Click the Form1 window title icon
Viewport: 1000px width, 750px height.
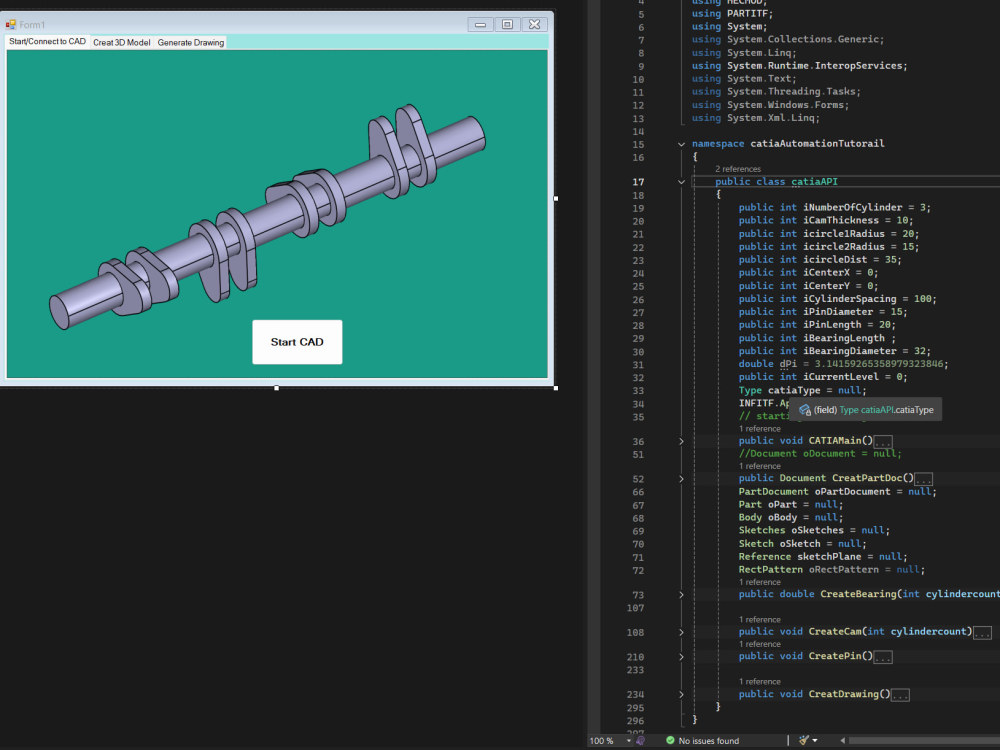(11, 24)
